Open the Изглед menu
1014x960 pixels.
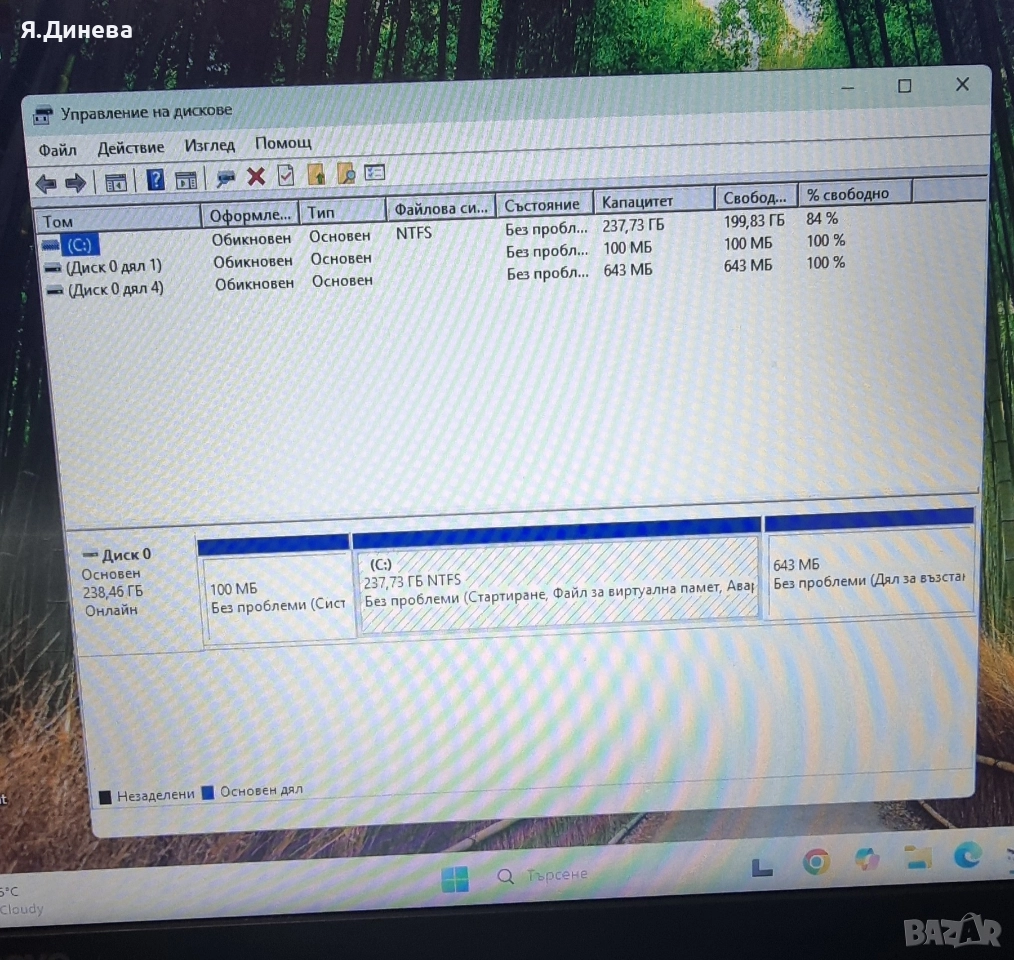pyautogui.click(x=209, y=145)
